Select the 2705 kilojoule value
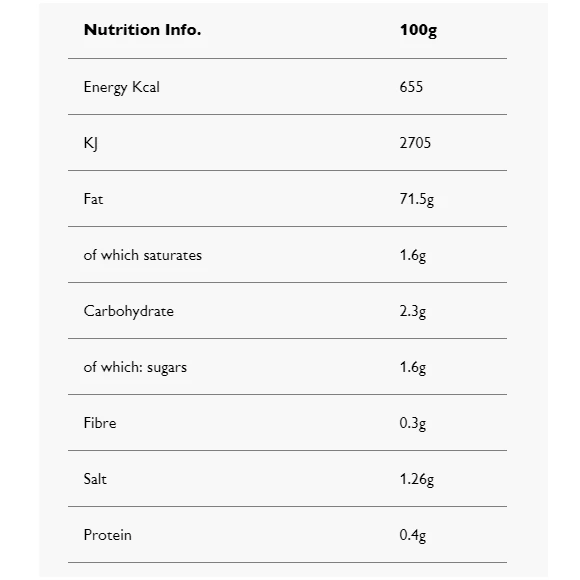Screen dimensions: 580x580 click(415, 143)
